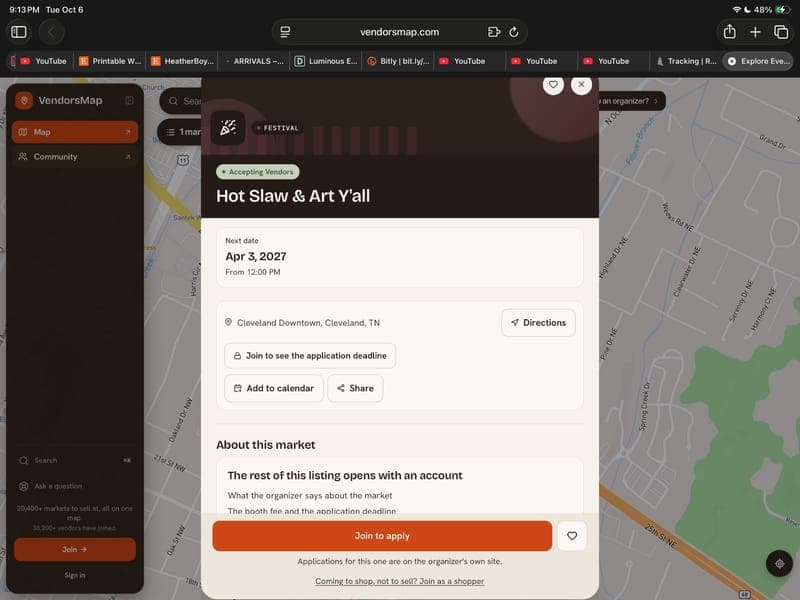
Task: Click the orange Join to apply button
Action: [x=382, y=536]
